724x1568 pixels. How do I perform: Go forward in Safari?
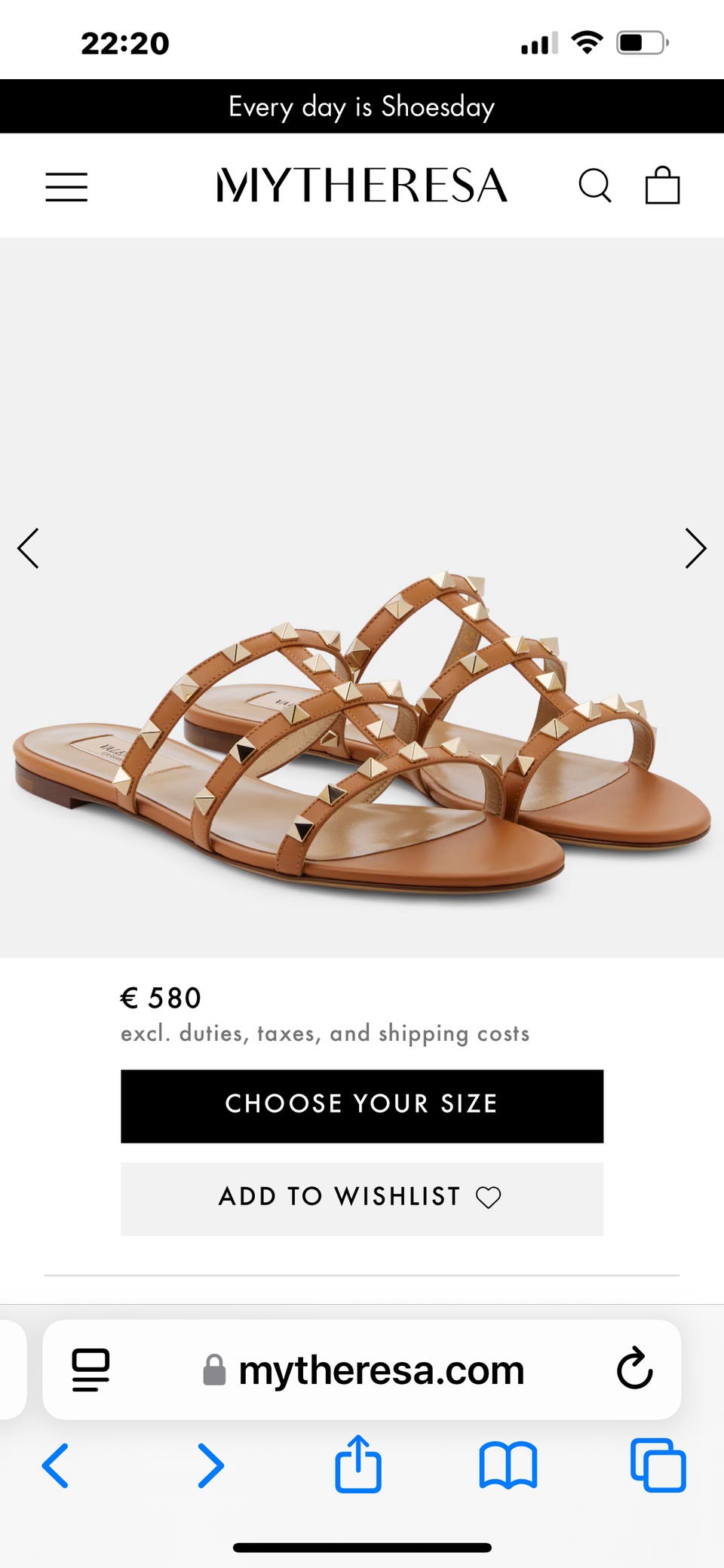[210, 1465]
